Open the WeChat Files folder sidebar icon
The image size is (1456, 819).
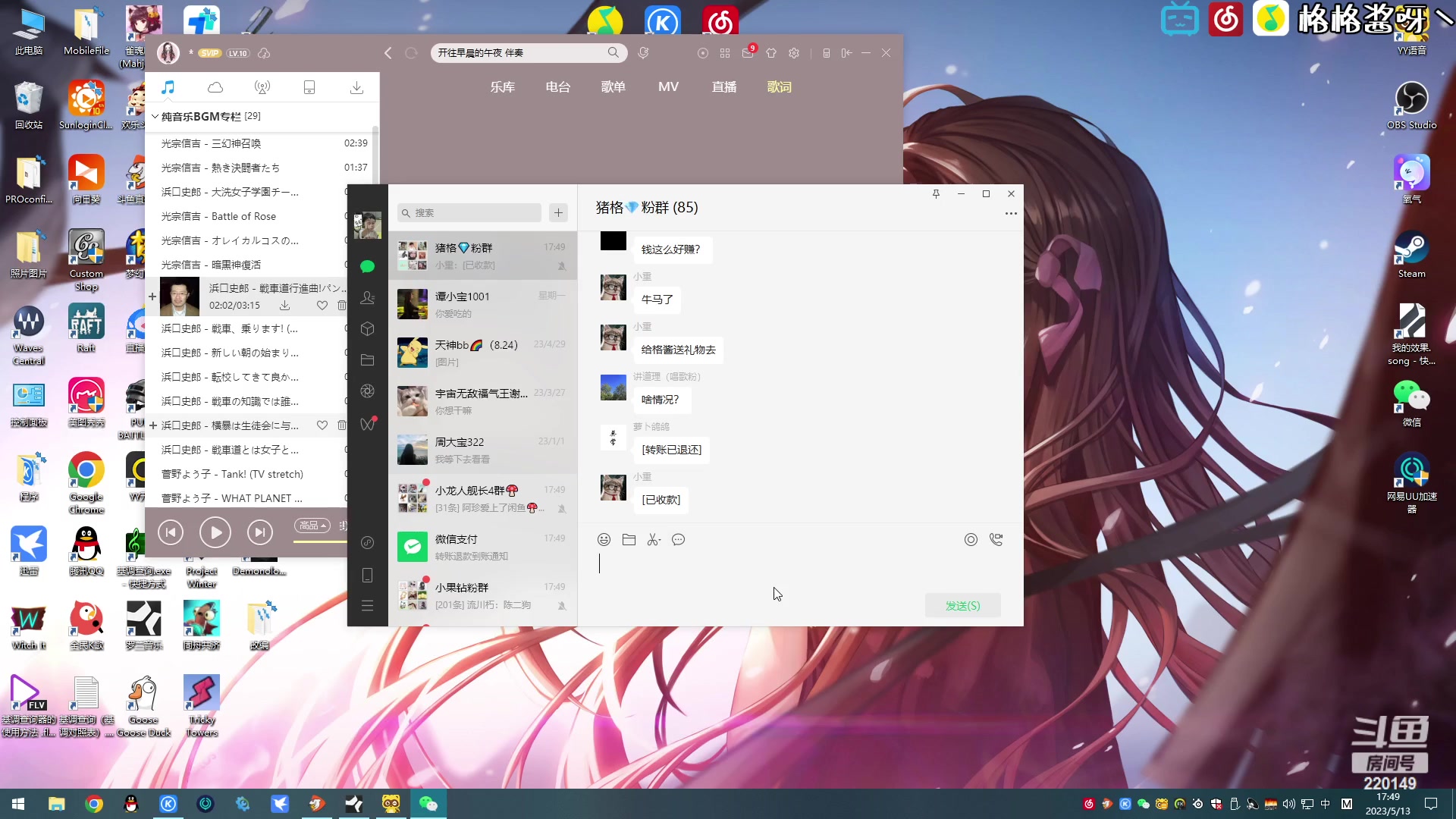click(367, 360)
